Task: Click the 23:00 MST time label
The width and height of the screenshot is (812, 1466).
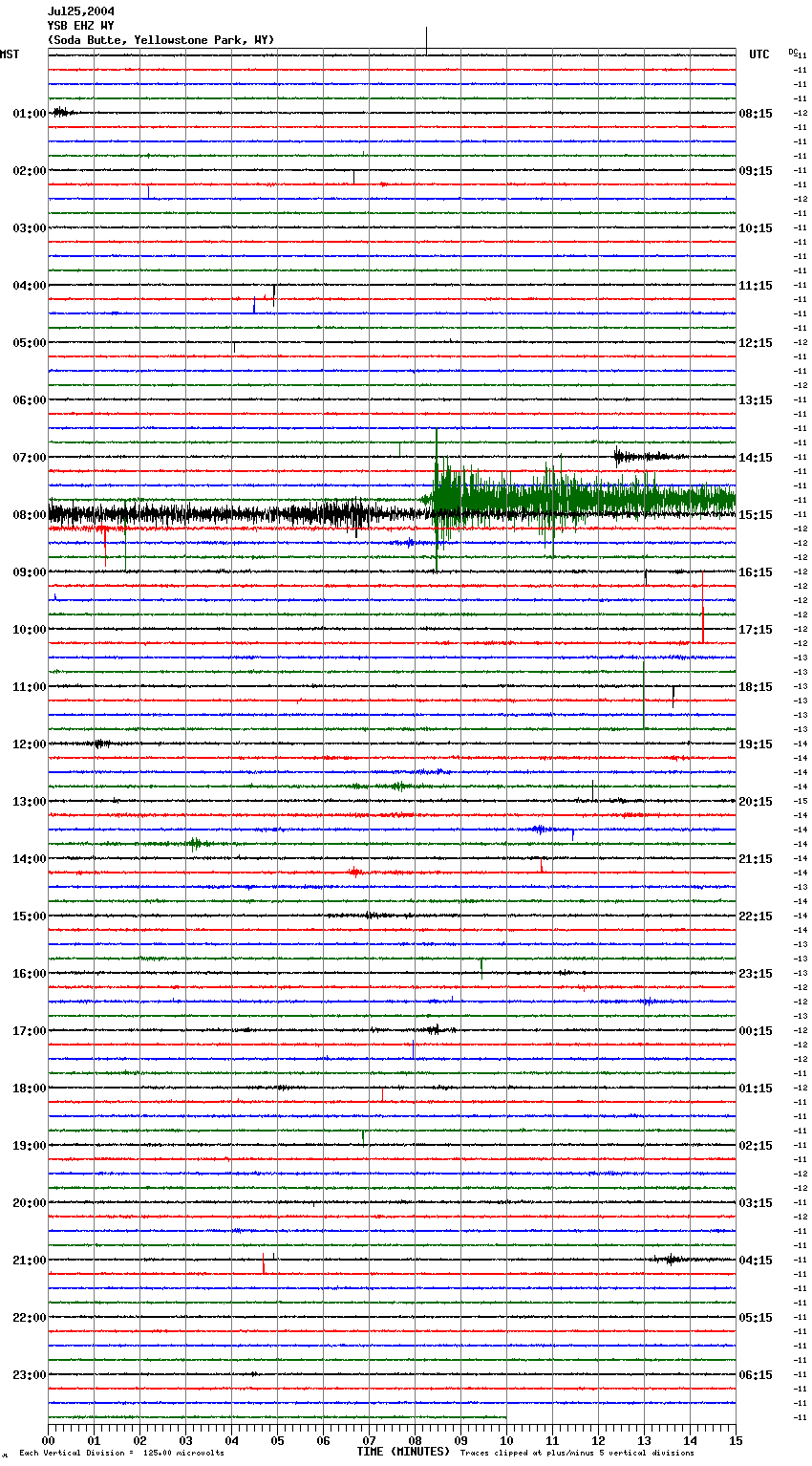Action: click(x=30, y=1375)
